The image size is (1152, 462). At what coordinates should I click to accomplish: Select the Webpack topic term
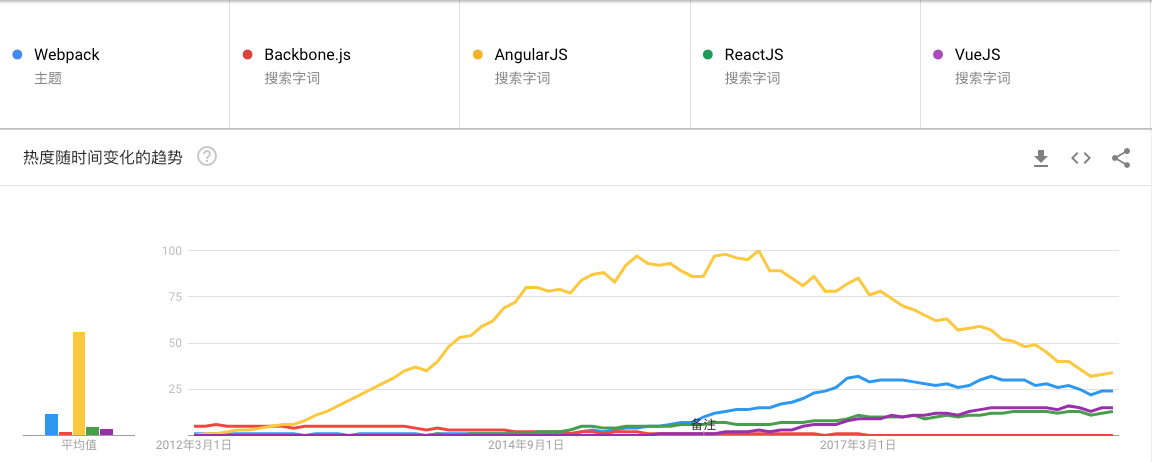(x=67, y=55)
